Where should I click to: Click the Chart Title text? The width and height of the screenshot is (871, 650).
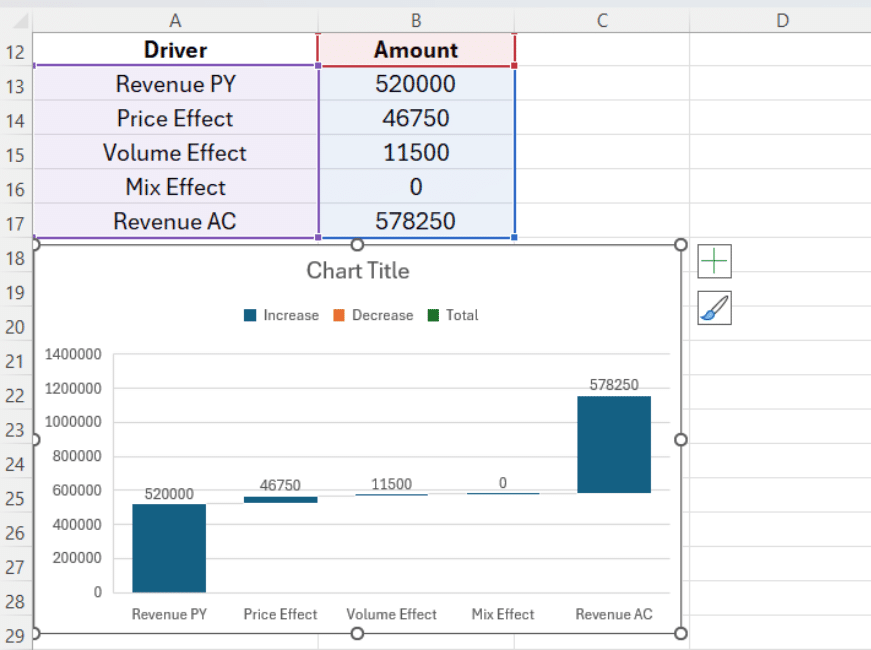(358, 271)
